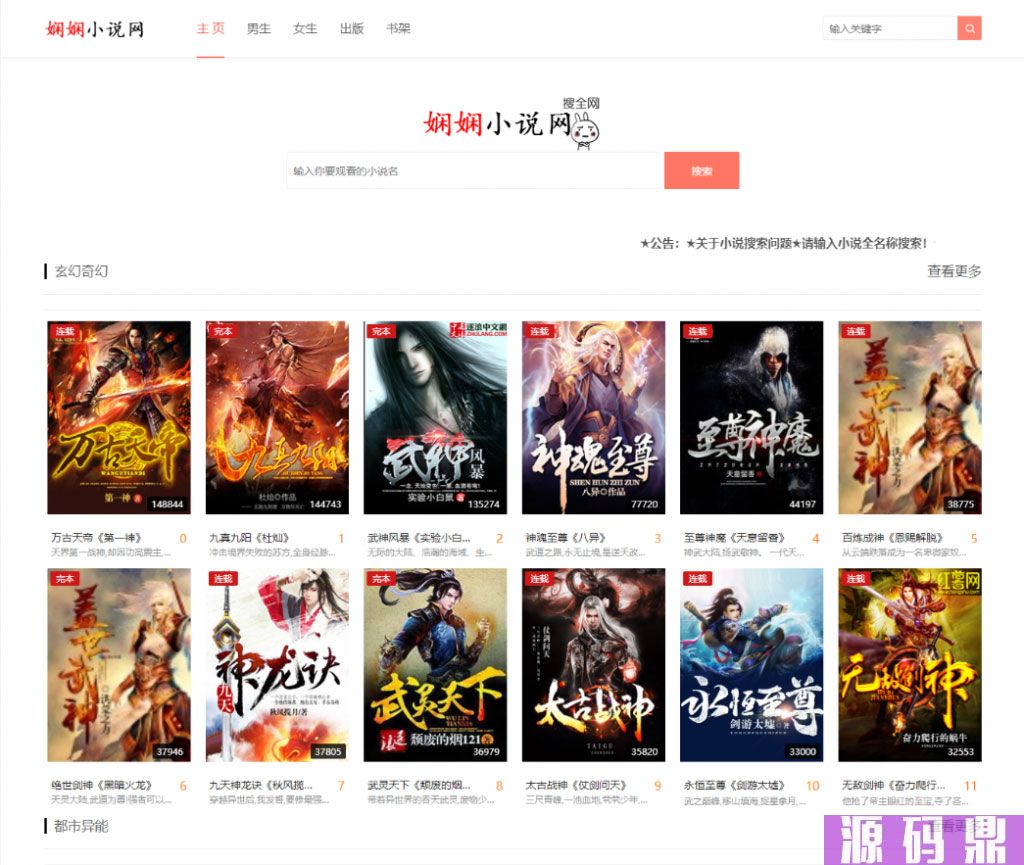
Task: Click title link 永恒至尊《剑游太墟》
Action: tap(734, 785)
